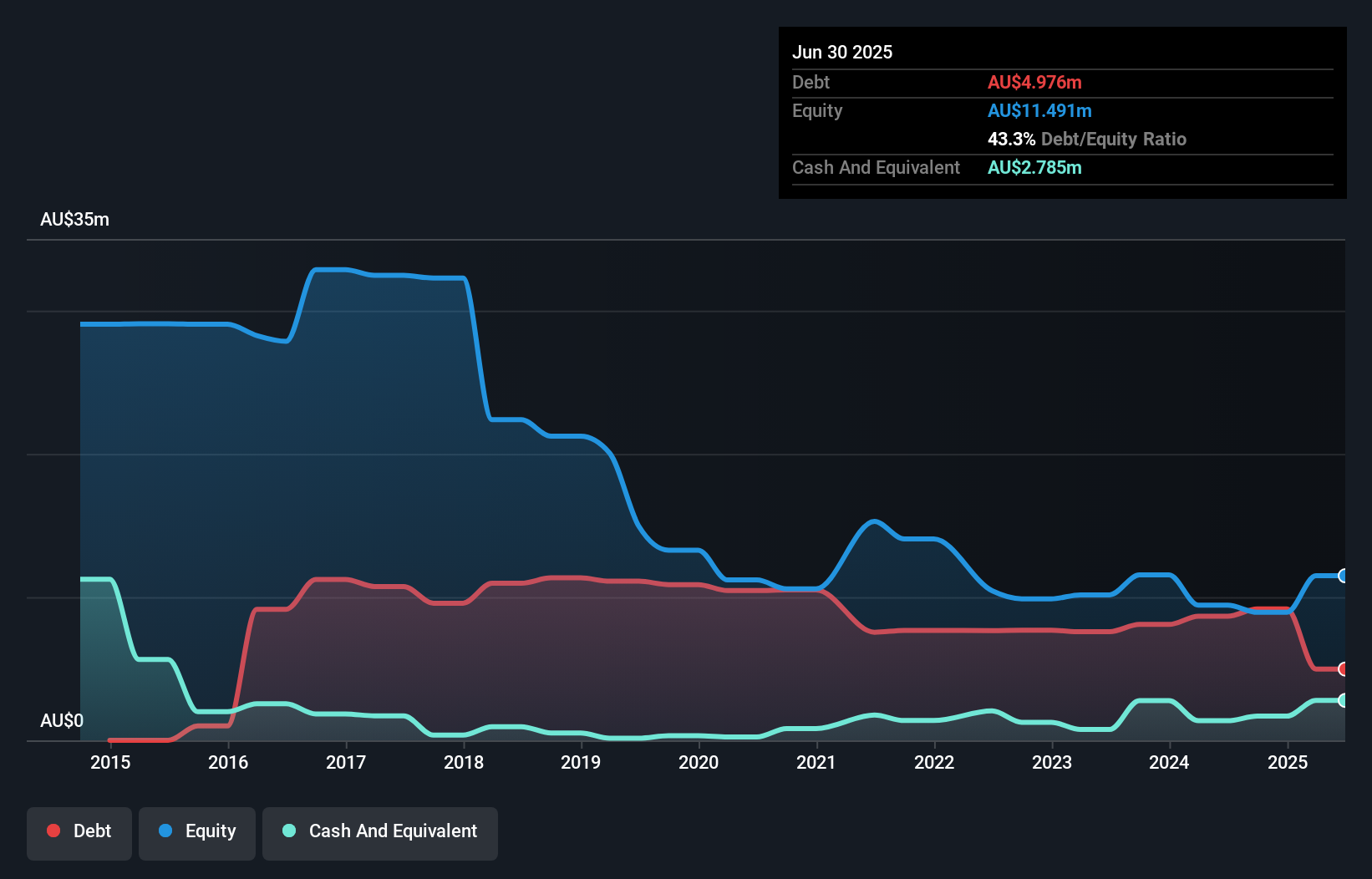Select the Cash end-point marker on chart

[1344, 700]
